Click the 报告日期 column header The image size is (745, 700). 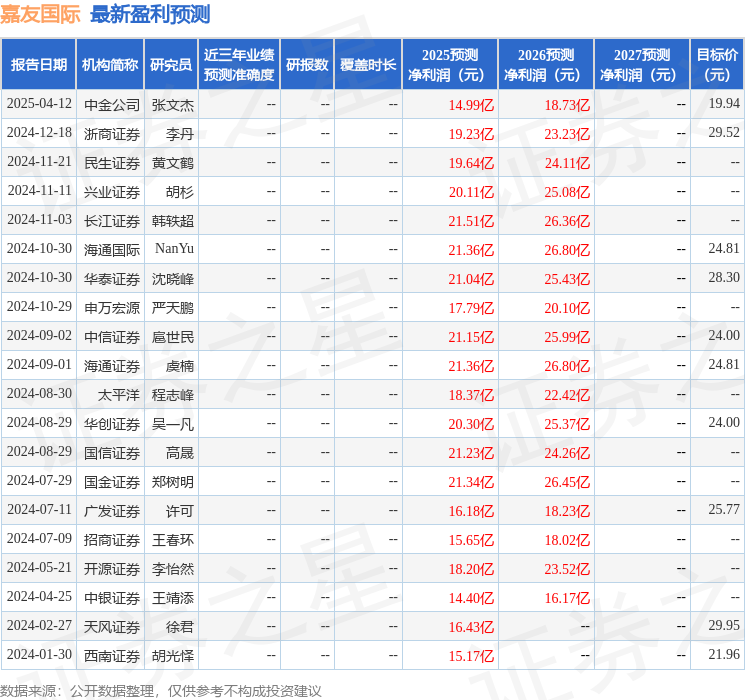click(38, 65)
